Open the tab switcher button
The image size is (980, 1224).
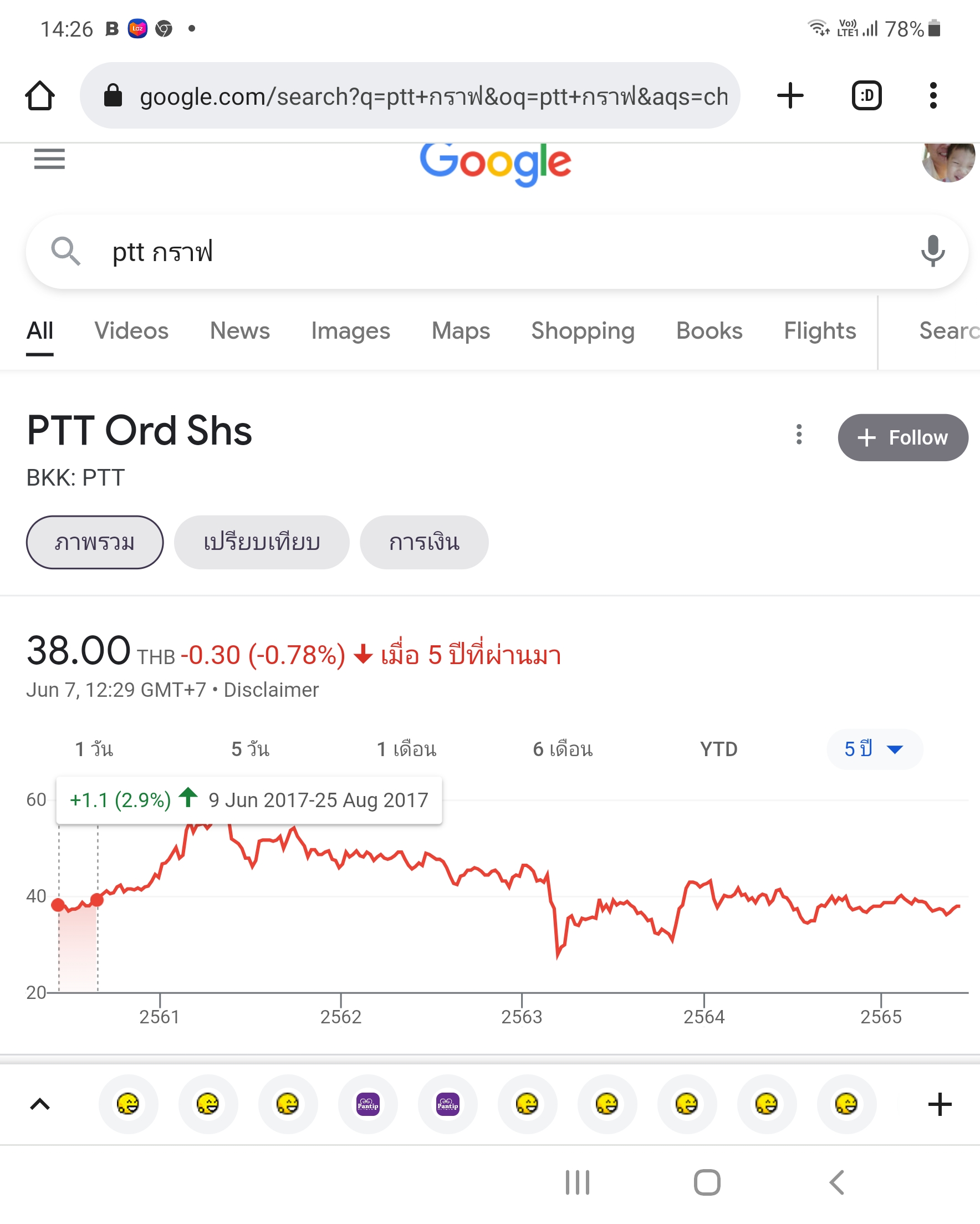tap(866, 95)
